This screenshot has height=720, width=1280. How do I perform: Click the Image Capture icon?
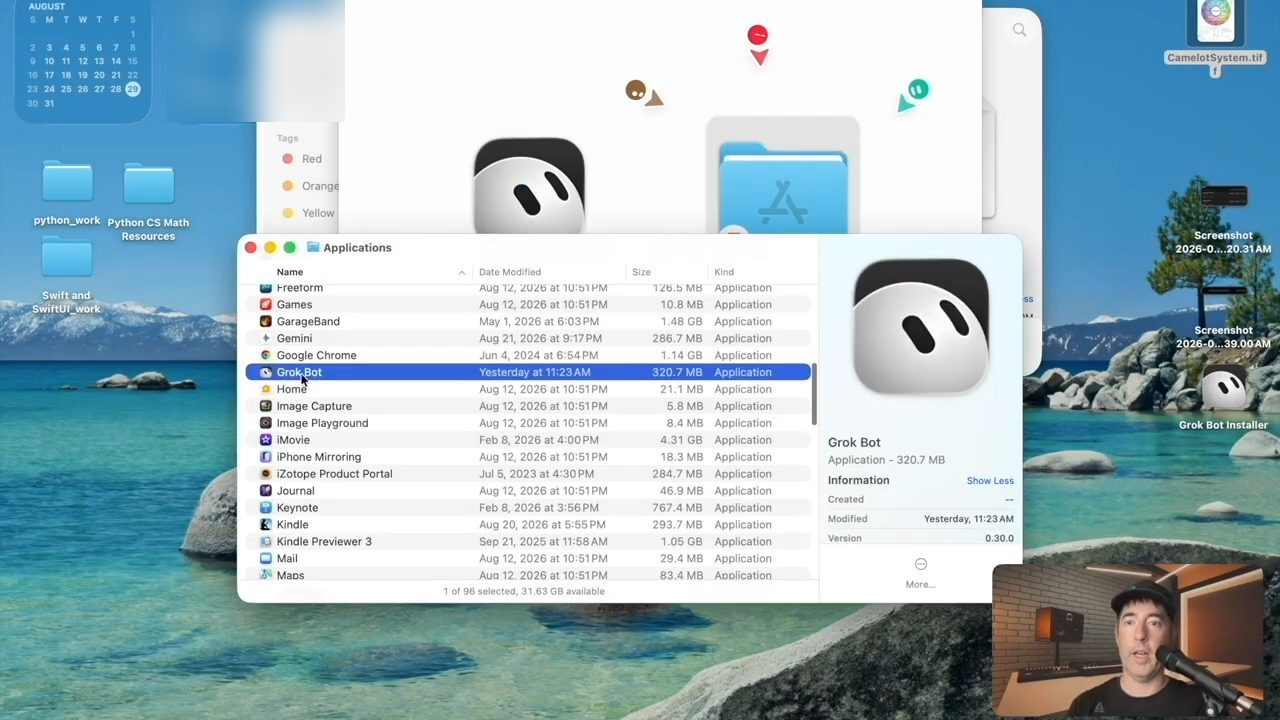click(265, 406)
